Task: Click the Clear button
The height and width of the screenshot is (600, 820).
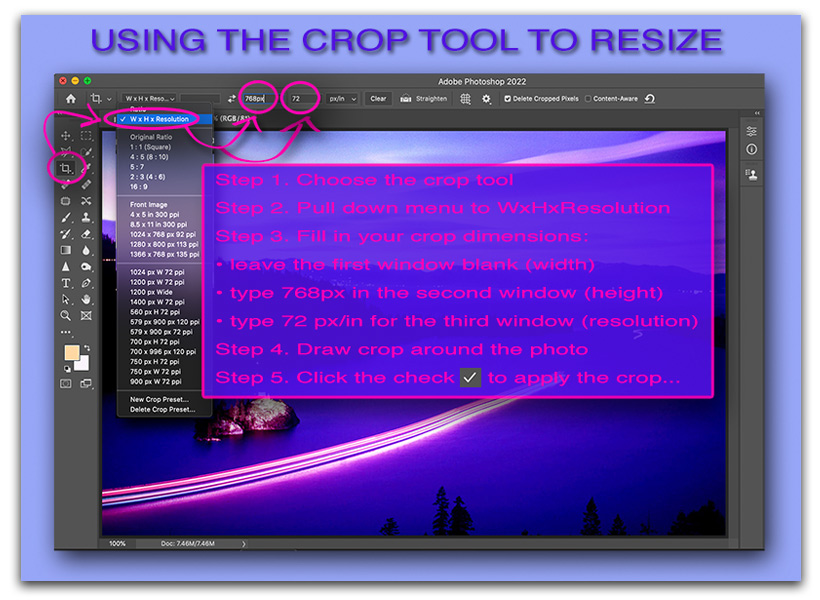Action: click(x=378, y=99)
